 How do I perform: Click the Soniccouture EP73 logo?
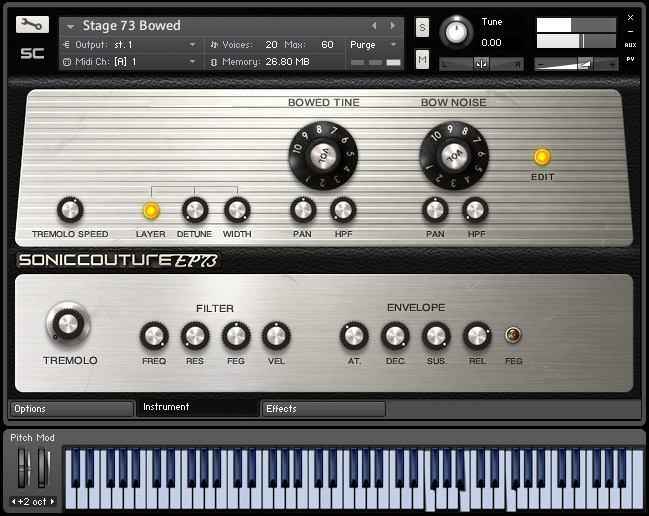point(118,260)
